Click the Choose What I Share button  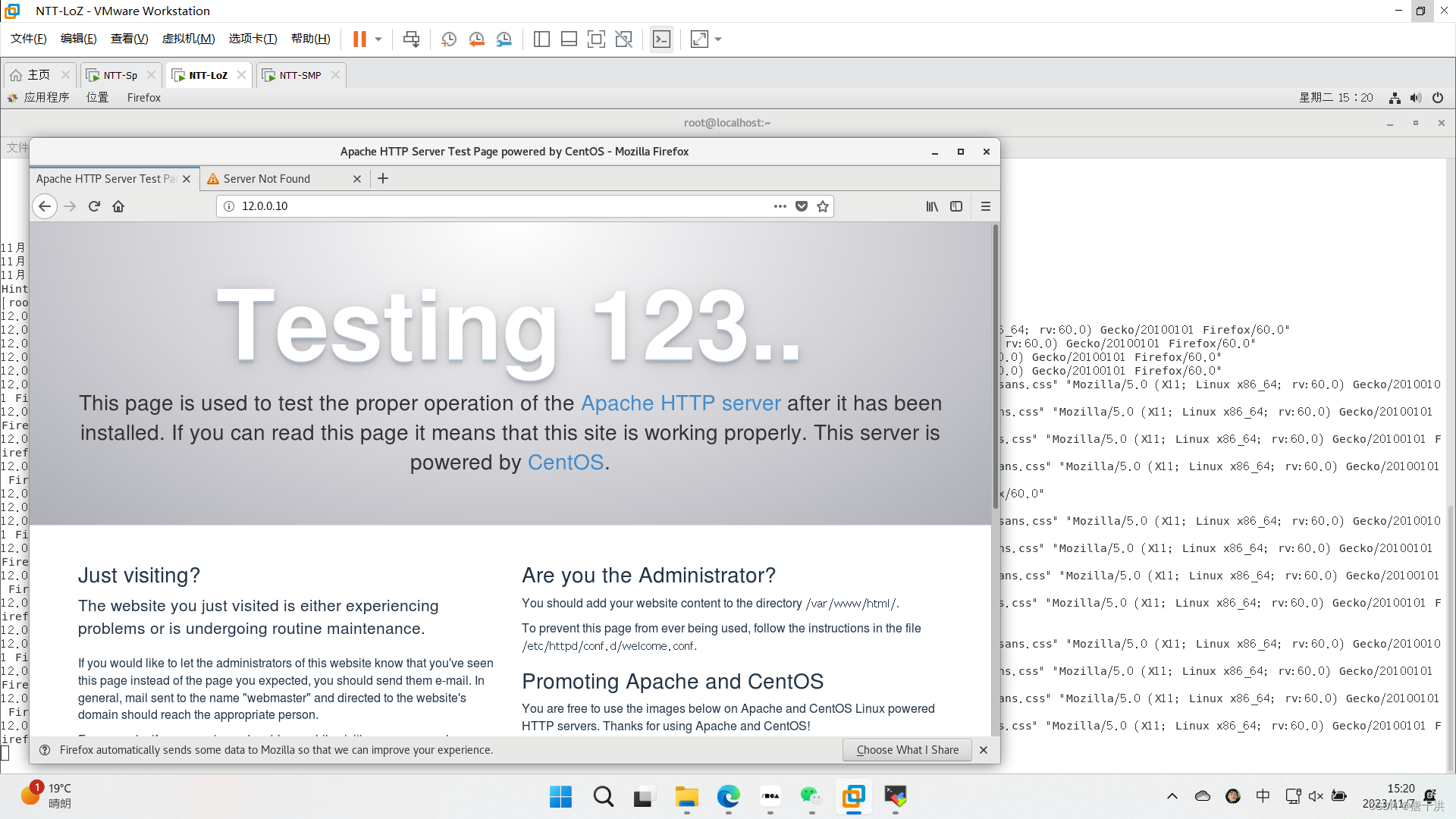tap(907, 750)
